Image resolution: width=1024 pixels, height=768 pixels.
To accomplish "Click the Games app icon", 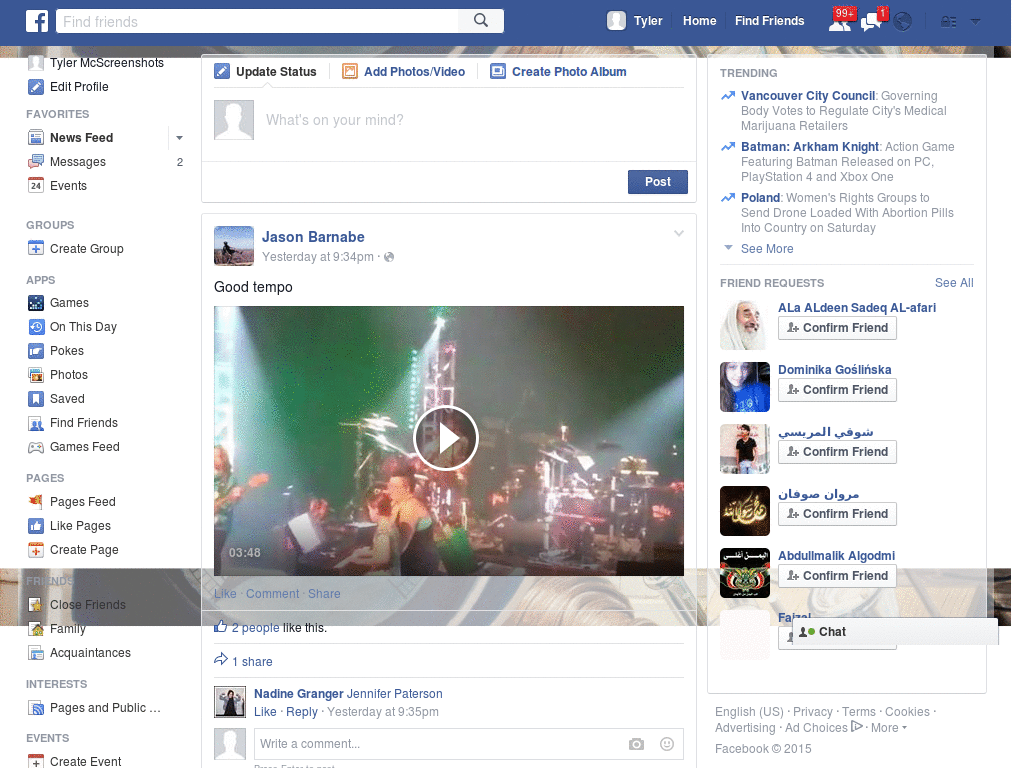I will click(x=36, y=303).
